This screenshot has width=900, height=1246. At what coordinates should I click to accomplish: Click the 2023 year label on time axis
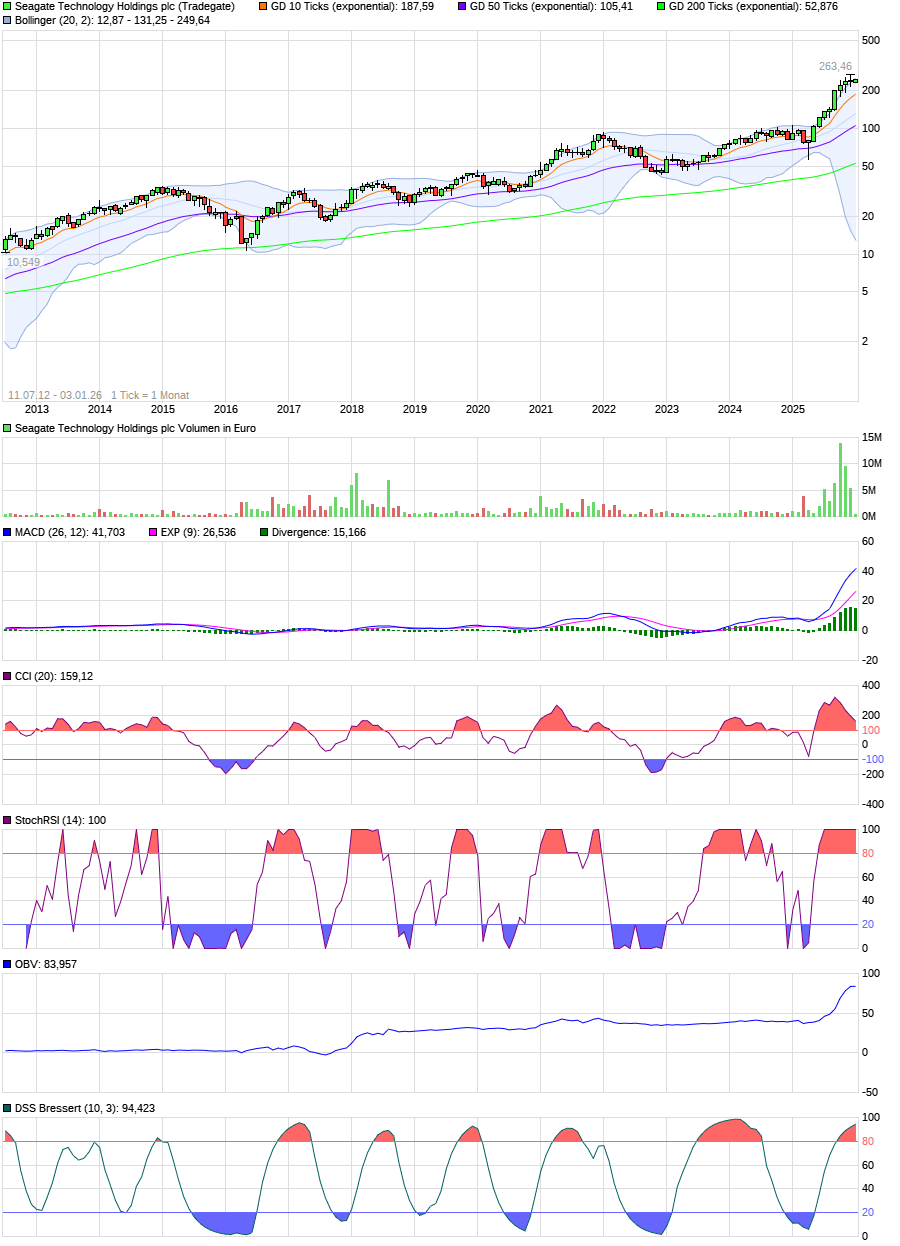[666, 409]
